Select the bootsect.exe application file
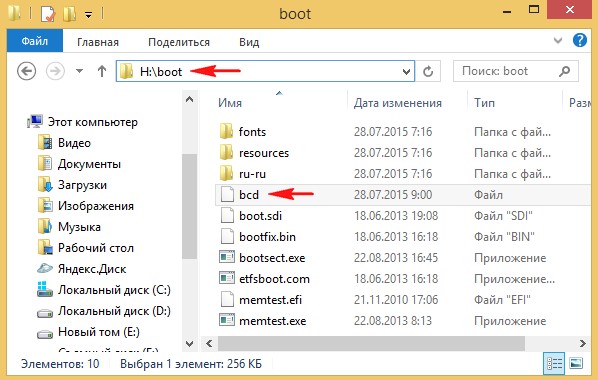 [x=272, y=258]
